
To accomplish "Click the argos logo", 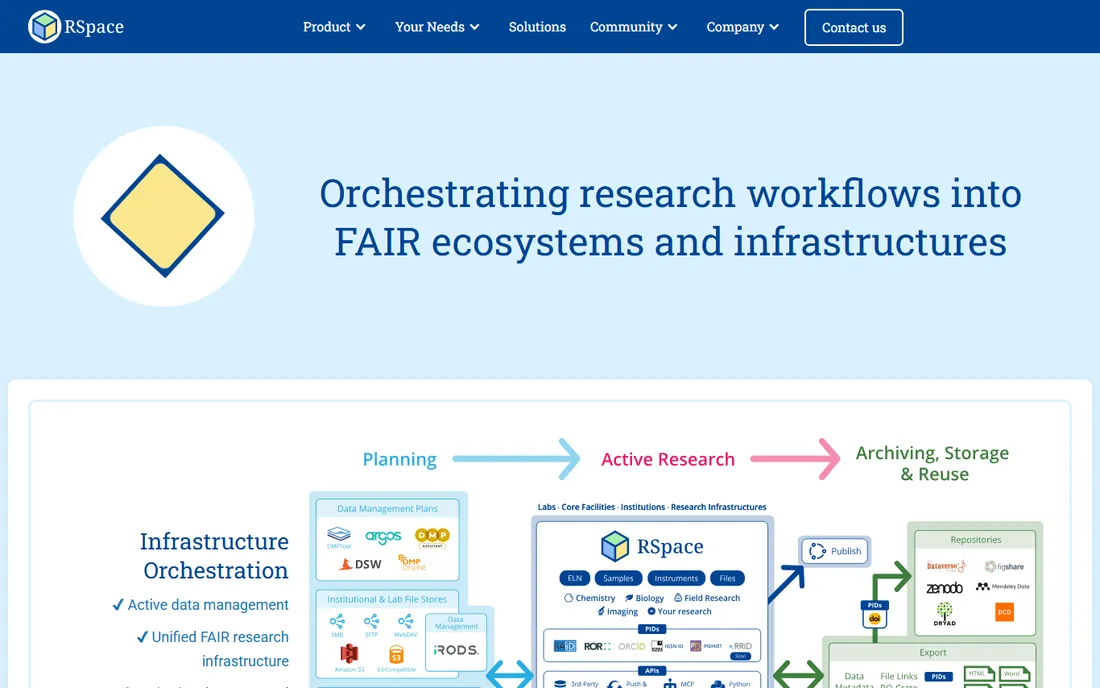I will [383, 537].
